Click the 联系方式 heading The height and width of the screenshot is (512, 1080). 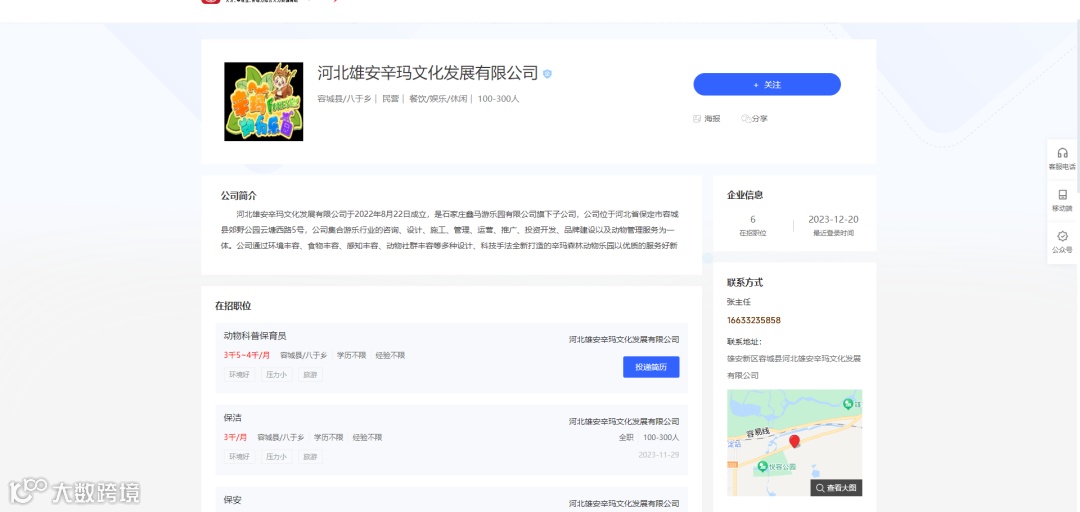[x=745, y=283]
